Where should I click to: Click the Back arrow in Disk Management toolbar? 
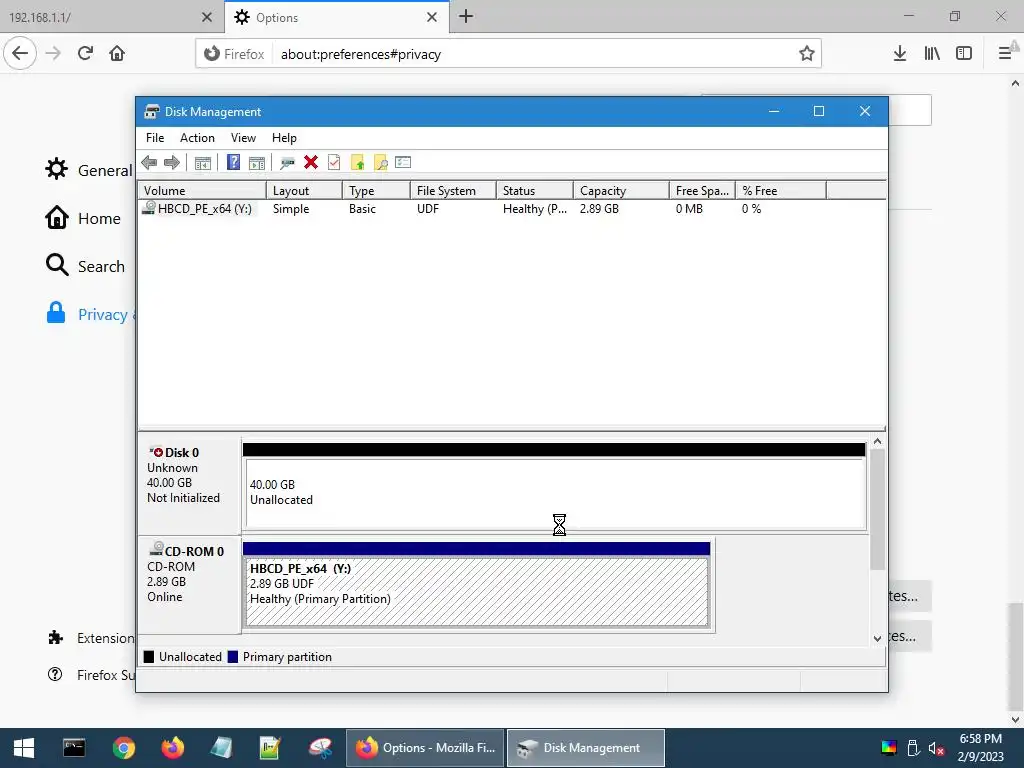click(x=149, y=163)
